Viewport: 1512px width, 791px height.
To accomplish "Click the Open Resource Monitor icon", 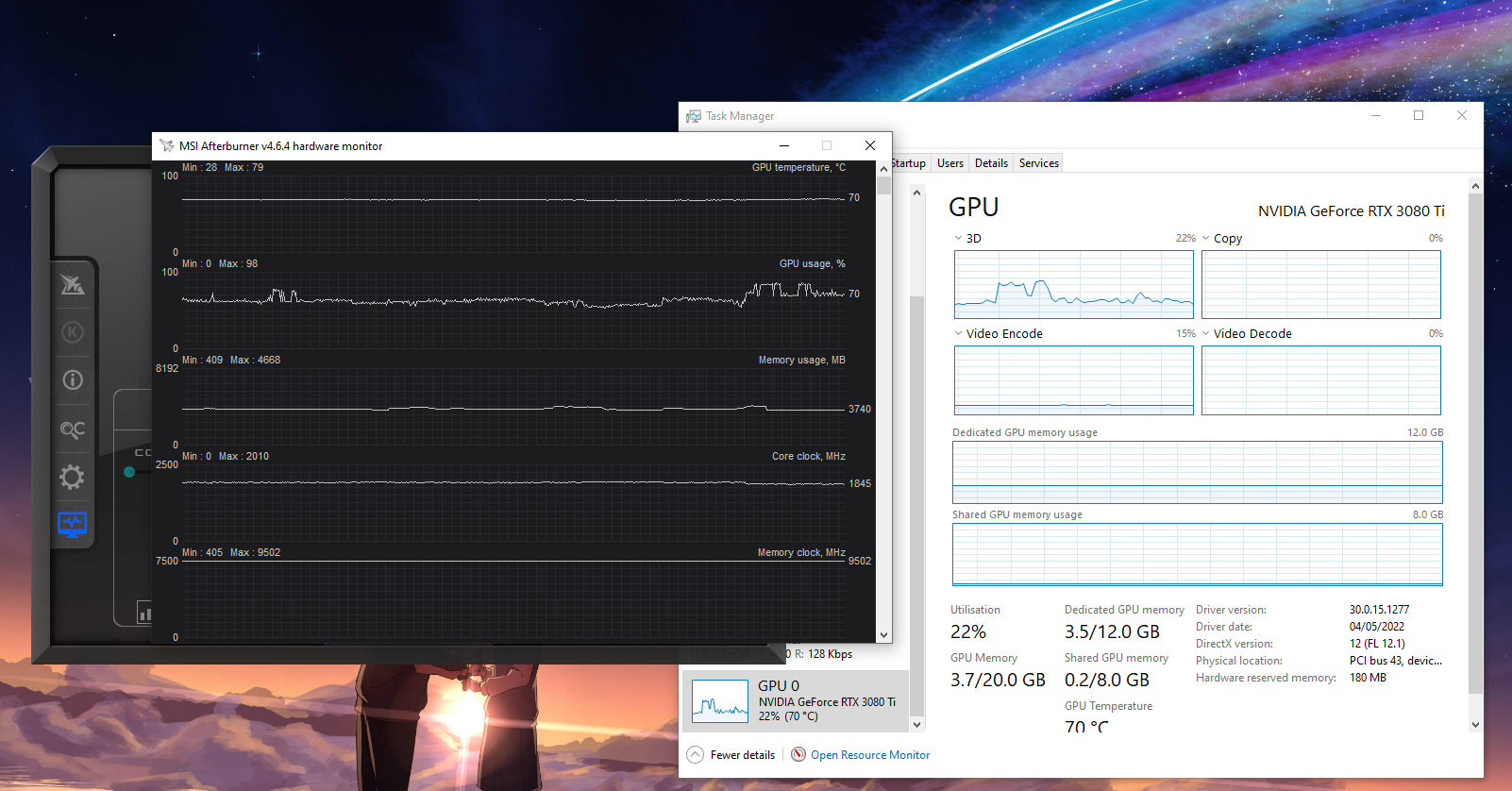I will (x=798, y=754).
